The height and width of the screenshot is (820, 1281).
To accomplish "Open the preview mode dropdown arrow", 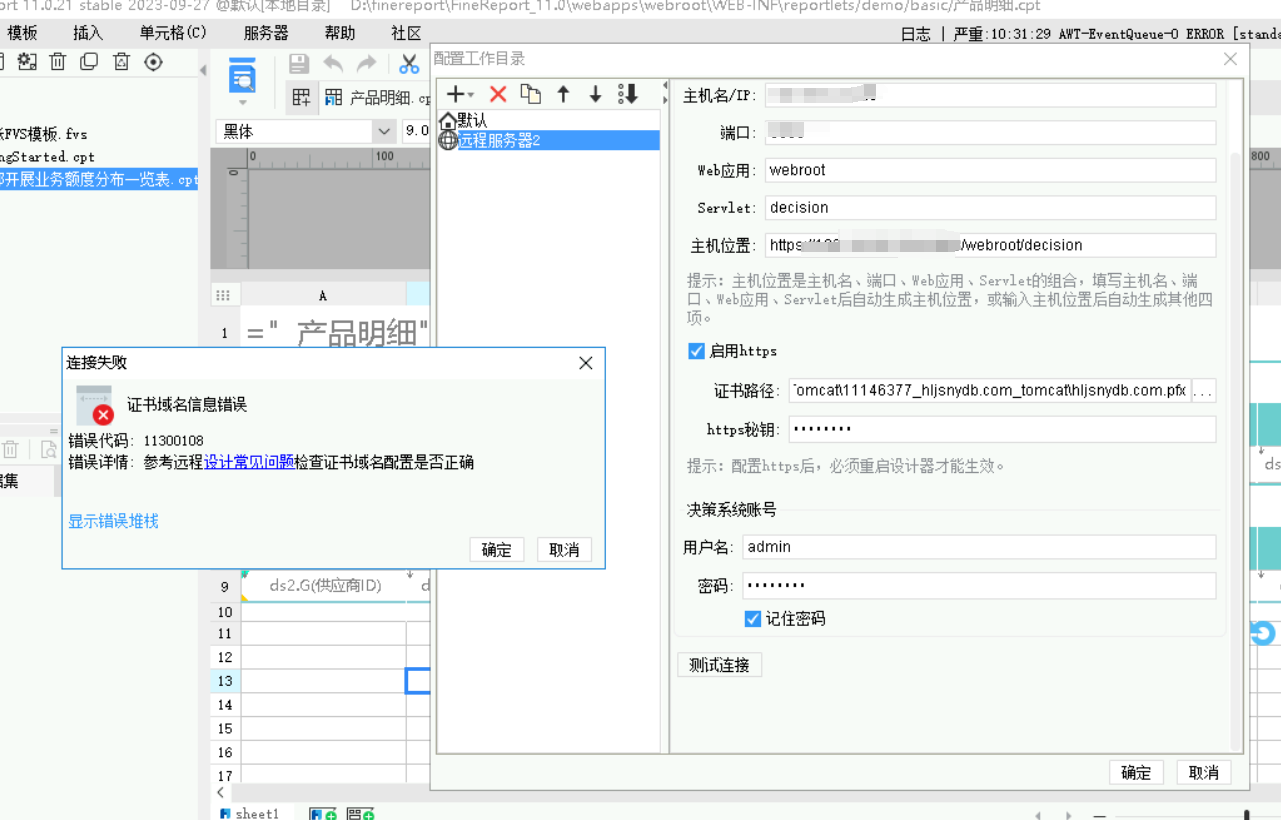I will coord(242,102).
